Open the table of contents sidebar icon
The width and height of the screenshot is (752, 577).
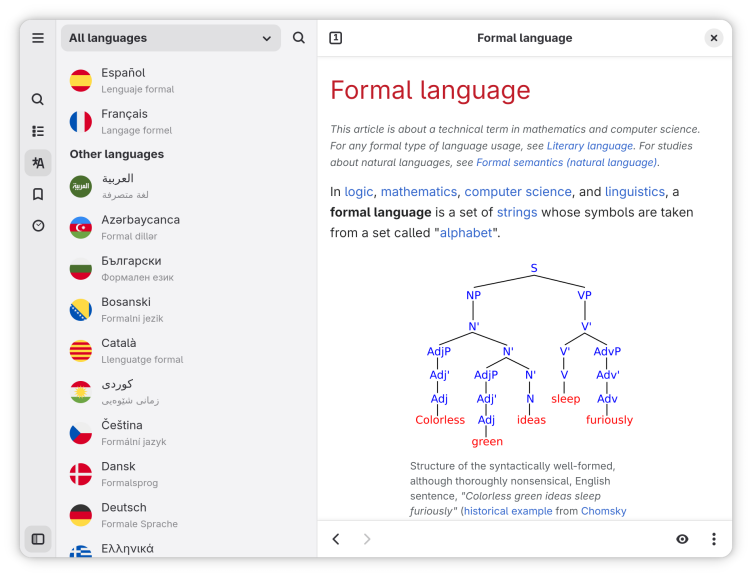[38, 131]
